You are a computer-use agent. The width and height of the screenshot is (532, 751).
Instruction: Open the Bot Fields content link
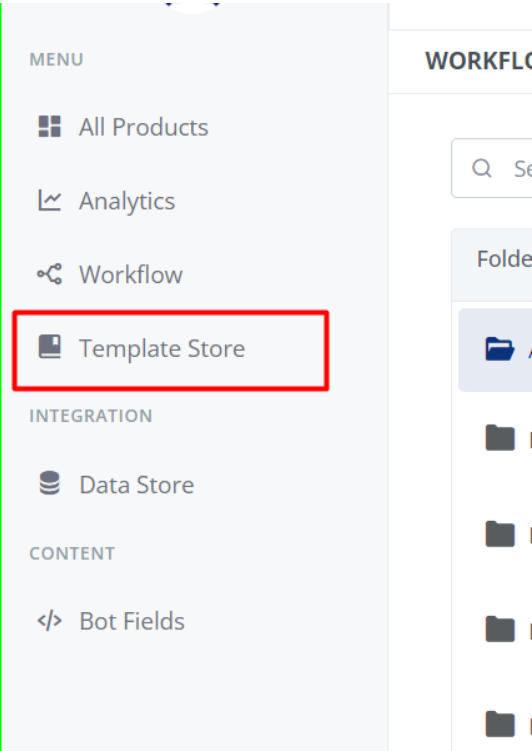(132, 621)
